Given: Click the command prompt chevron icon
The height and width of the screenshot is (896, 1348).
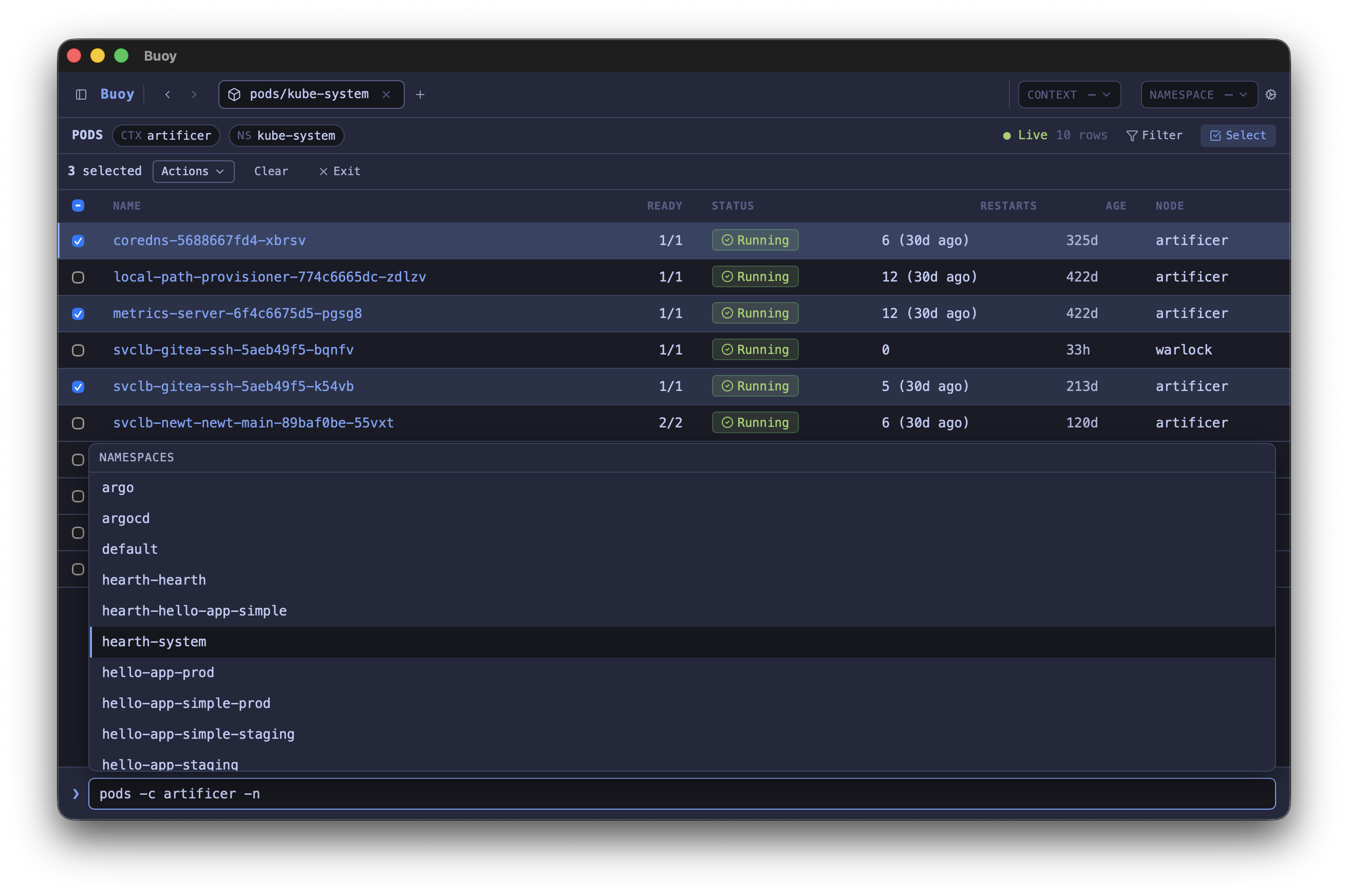Looking at the screenshot, I should [x=76, y=794].
